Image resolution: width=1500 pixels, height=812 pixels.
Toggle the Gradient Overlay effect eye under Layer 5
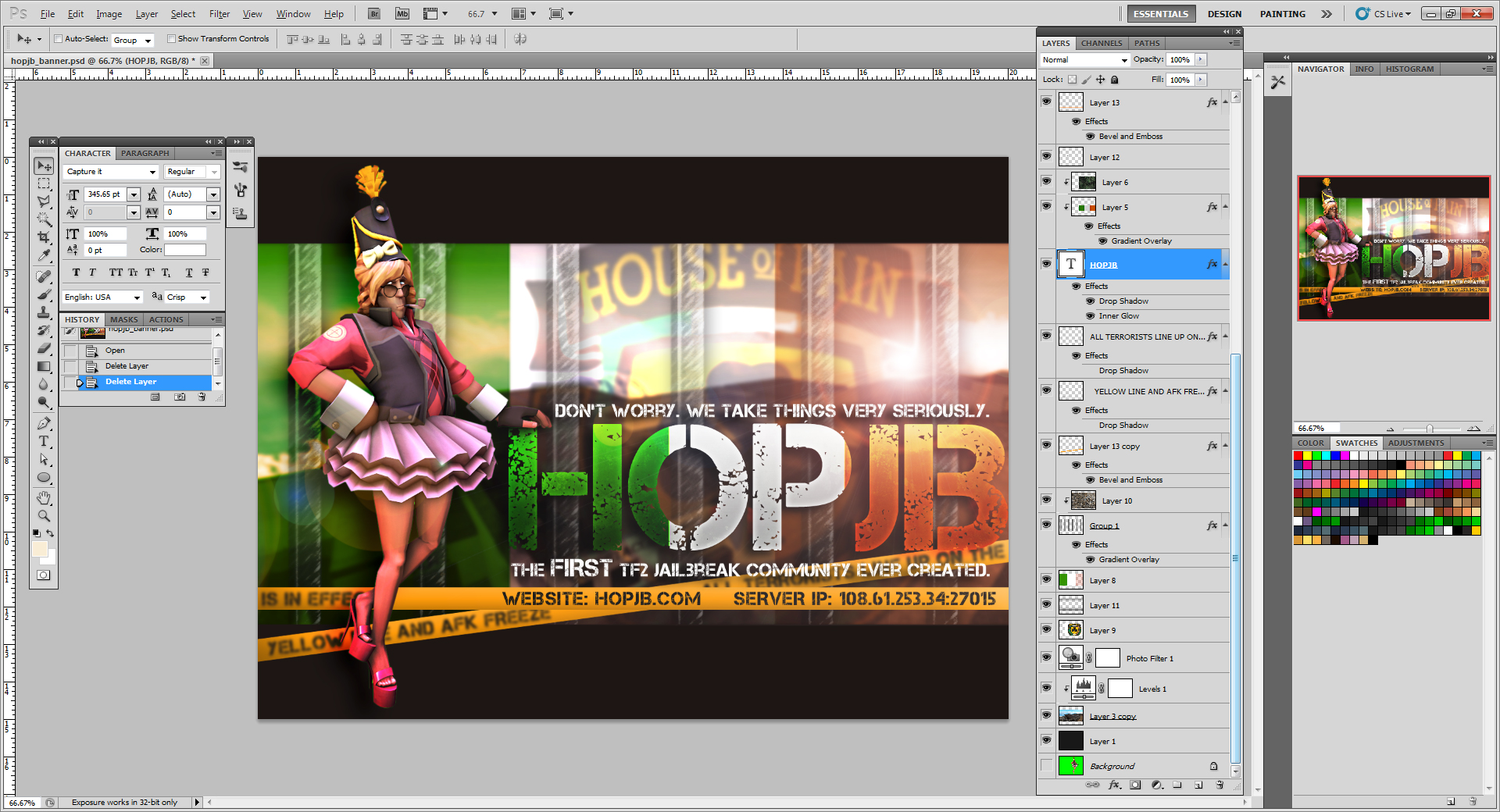click(x=1102, y=240)
